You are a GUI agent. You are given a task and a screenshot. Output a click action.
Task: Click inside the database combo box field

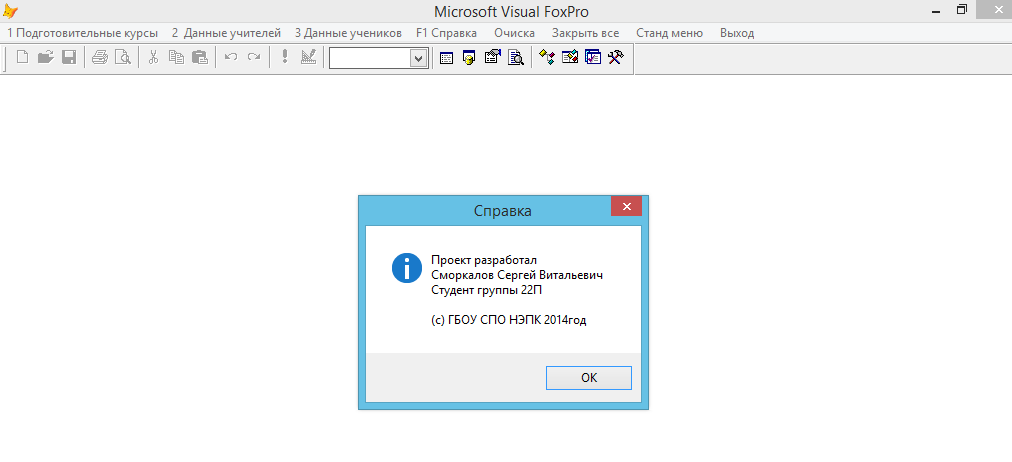[370, 58]
